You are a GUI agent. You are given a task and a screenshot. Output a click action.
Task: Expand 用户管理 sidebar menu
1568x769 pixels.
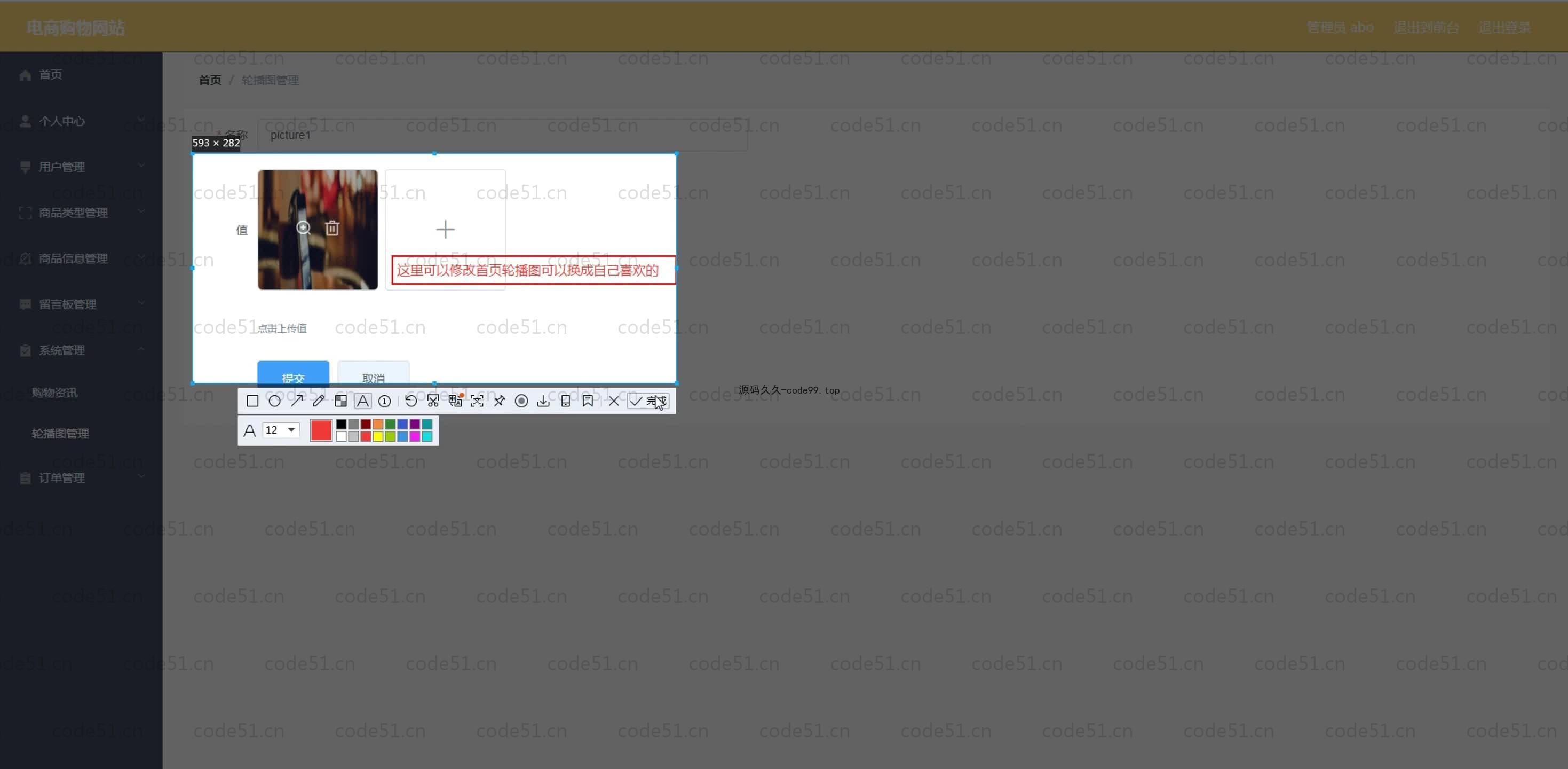point(81,167)
